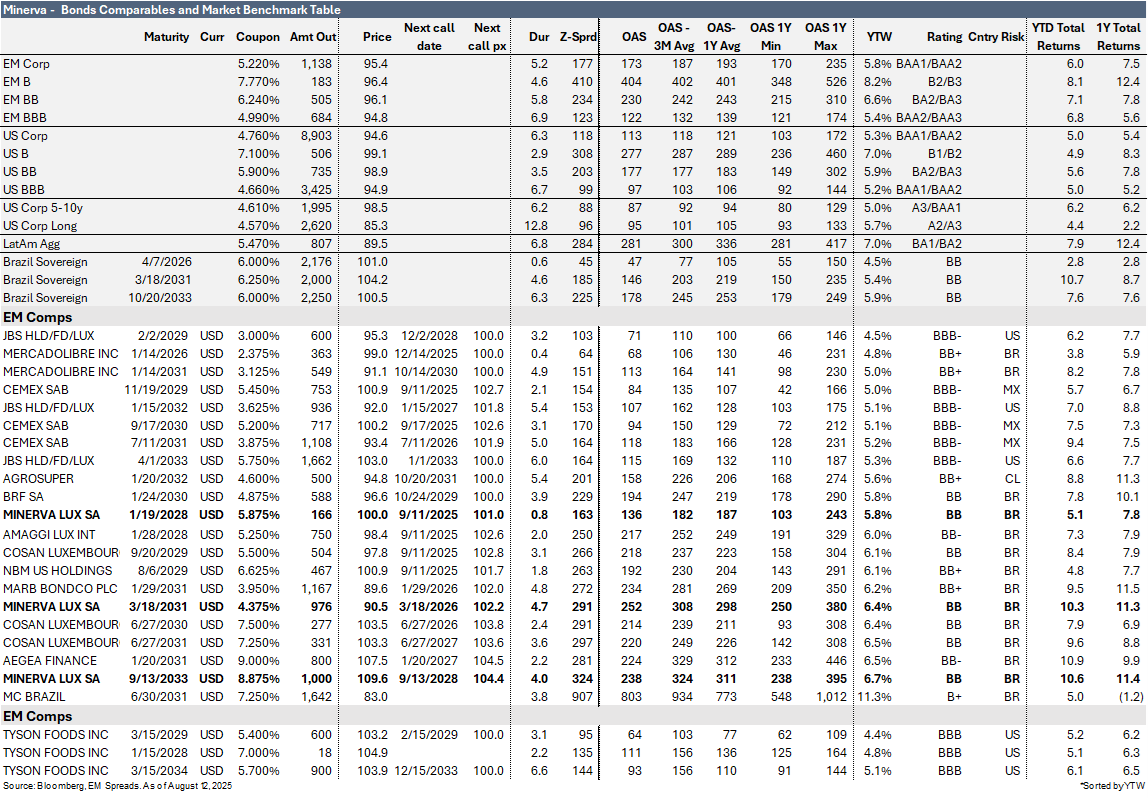Select AEGEA FINANCE coupon '9.000%'

click(x=258, y=661)
